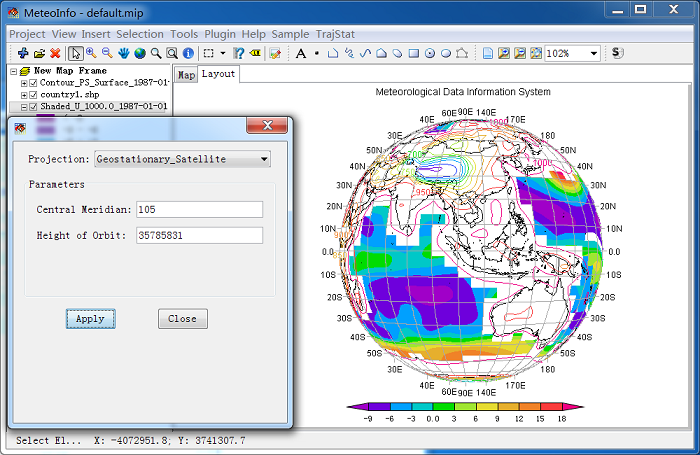Open data file with folder icon

click(x=39, y=54)
